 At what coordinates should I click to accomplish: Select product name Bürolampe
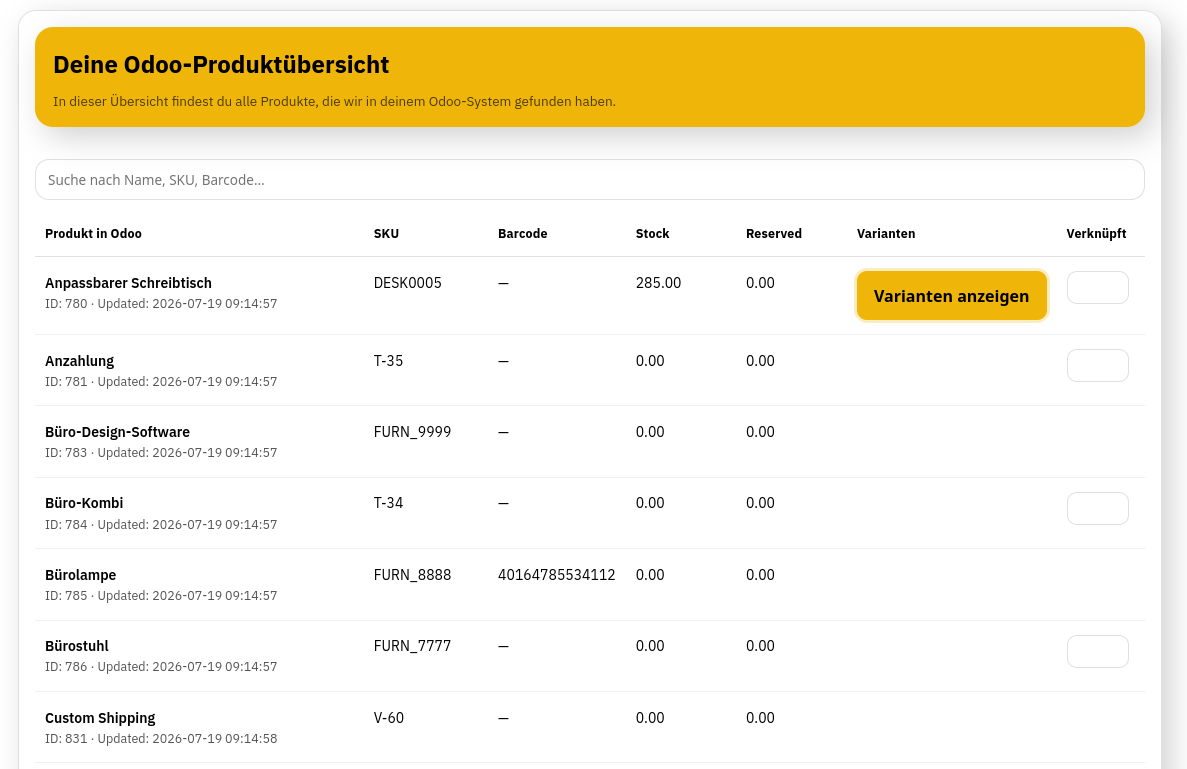80,575
